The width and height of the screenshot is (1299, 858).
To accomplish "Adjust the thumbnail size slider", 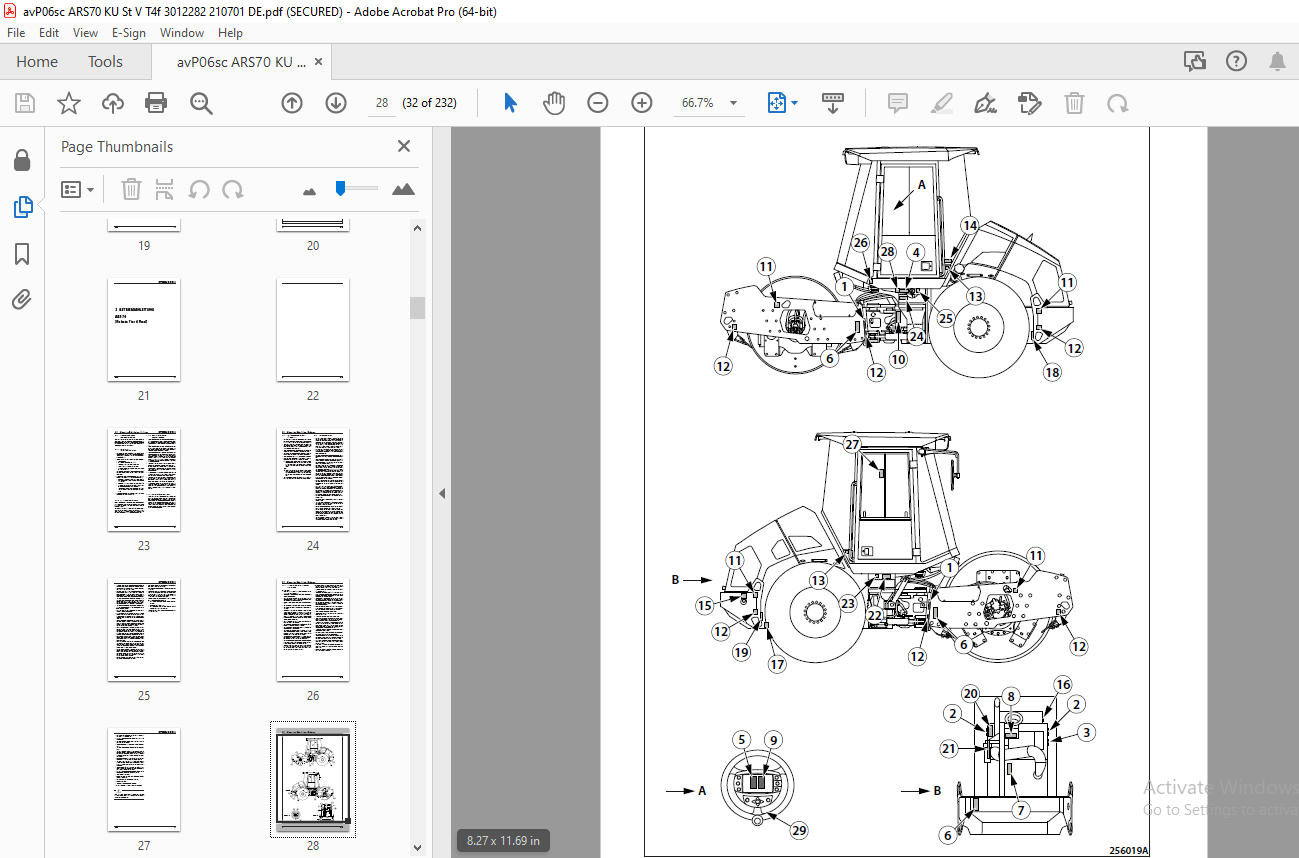I will pyautogui.click(x=341, y=187).
